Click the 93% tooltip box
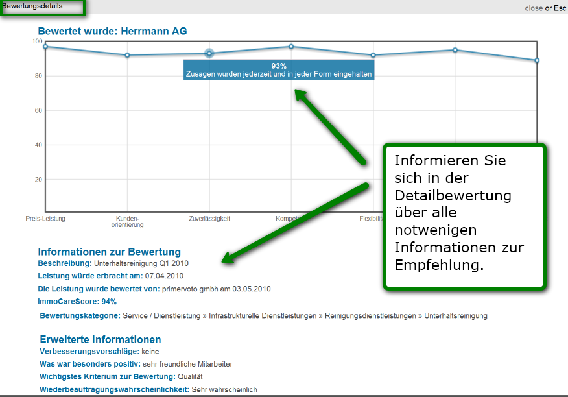This screenshot has width=568, height=397. click(279, 70)
